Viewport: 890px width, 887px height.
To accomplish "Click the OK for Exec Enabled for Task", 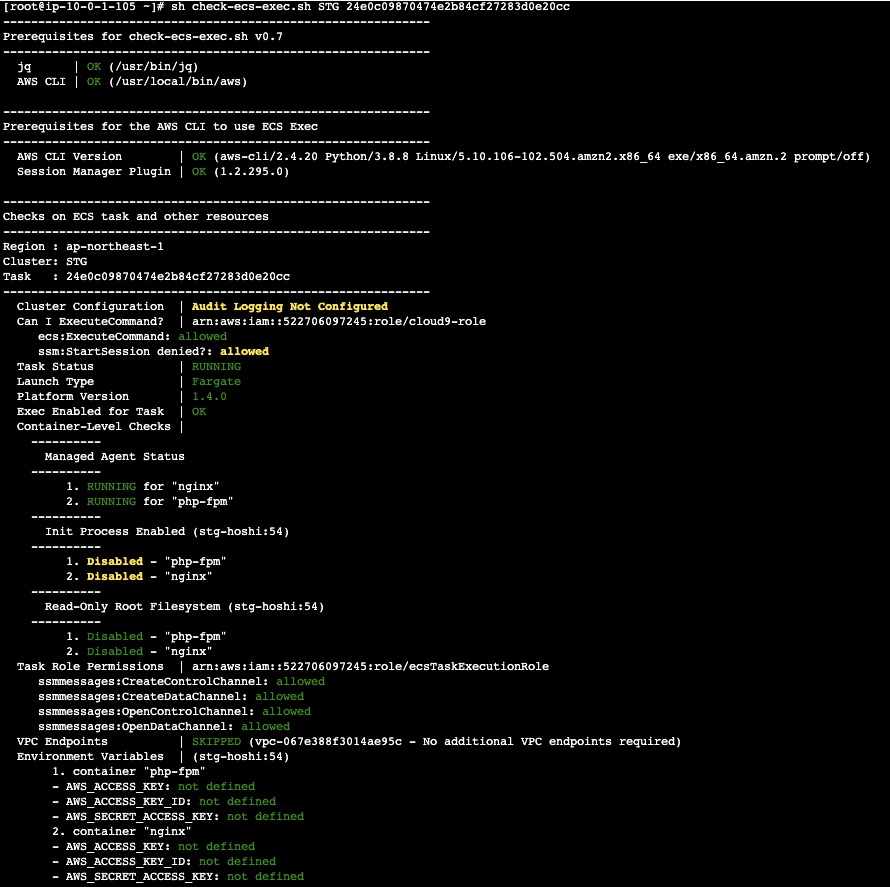I will click(x=199, y=411).
